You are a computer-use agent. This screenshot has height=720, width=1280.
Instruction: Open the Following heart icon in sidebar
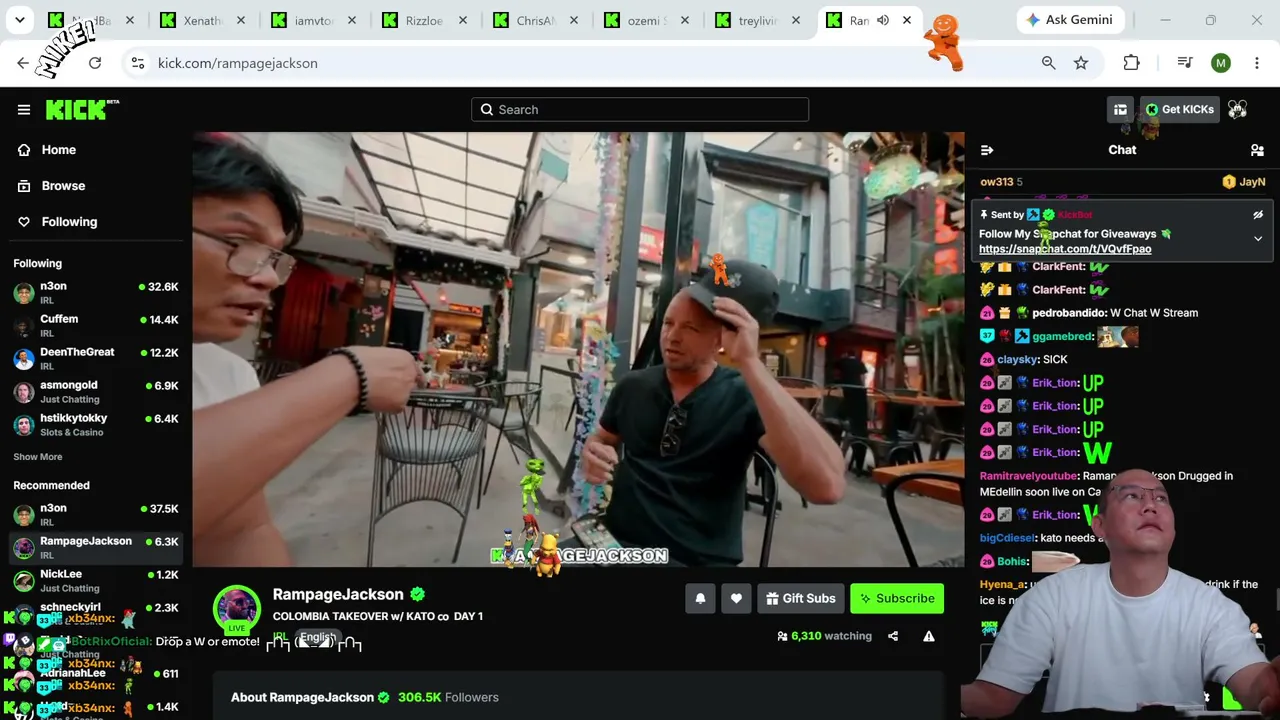(x=24, y=222)
